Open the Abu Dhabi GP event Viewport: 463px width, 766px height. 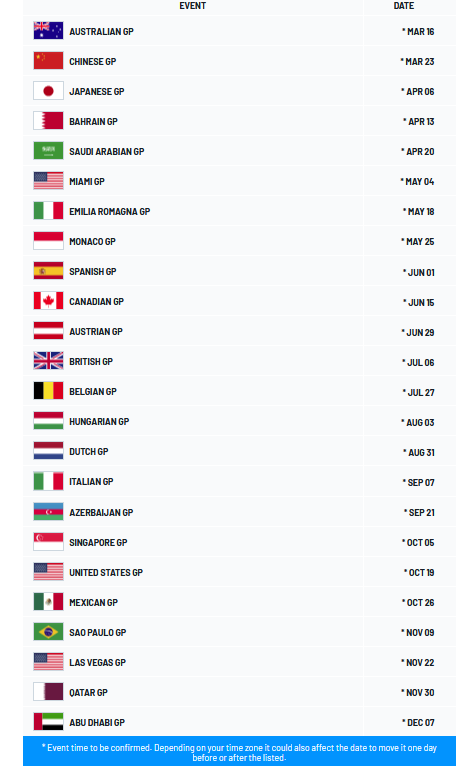pos(97,723)
